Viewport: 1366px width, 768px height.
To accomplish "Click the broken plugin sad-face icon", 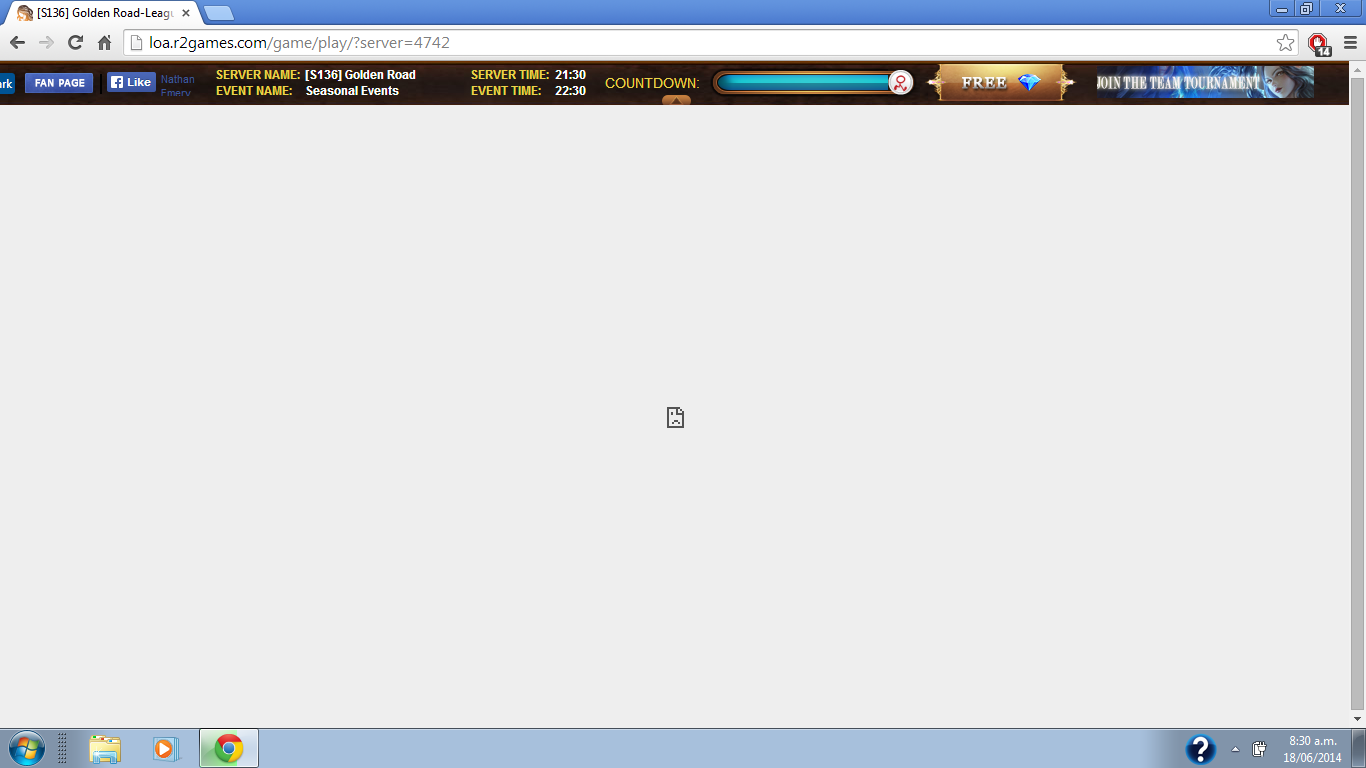I will coord(676,417).
